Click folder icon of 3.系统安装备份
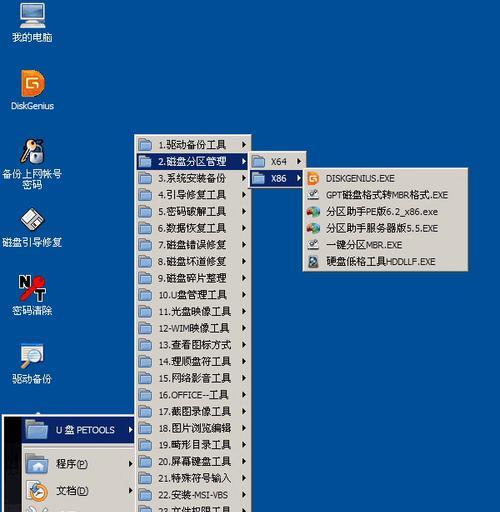This screenshot has width=500, height=512. coord(145,178)
